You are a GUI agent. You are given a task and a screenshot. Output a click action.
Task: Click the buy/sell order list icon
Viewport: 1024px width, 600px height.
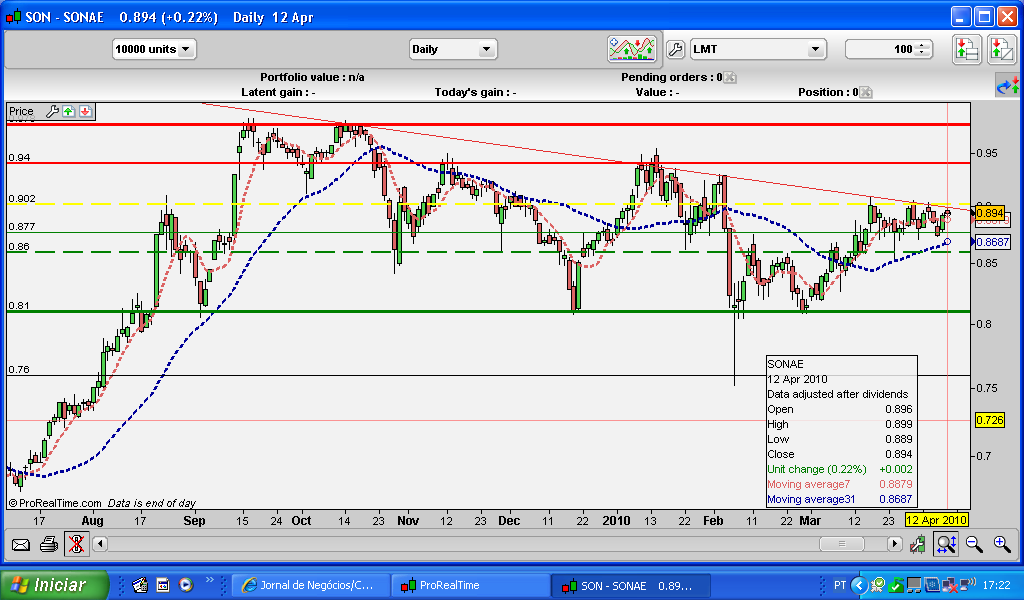tap(967, 50)
